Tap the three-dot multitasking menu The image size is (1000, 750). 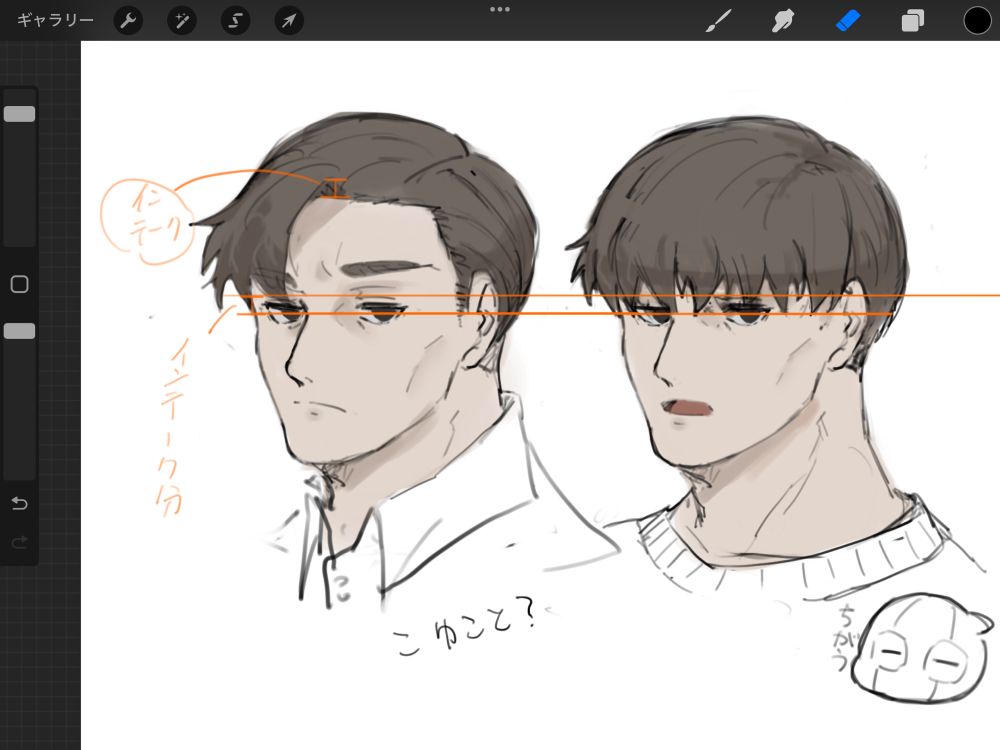500,9
